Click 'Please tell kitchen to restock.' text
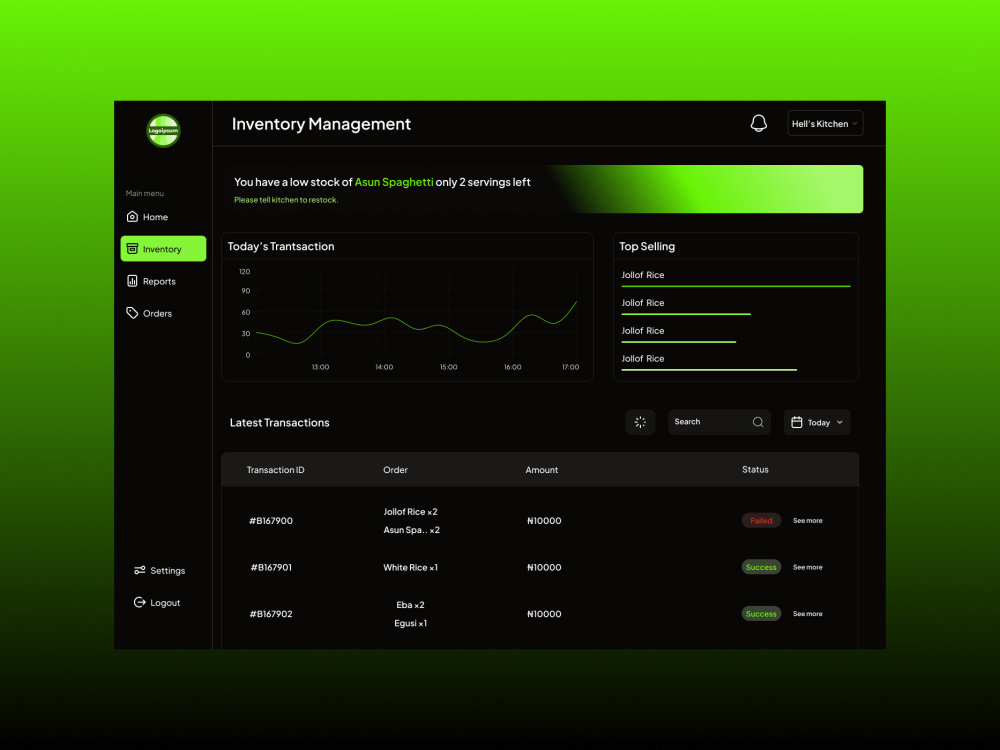Viewport: 1000px width, 750px height. tap(286, 200)
